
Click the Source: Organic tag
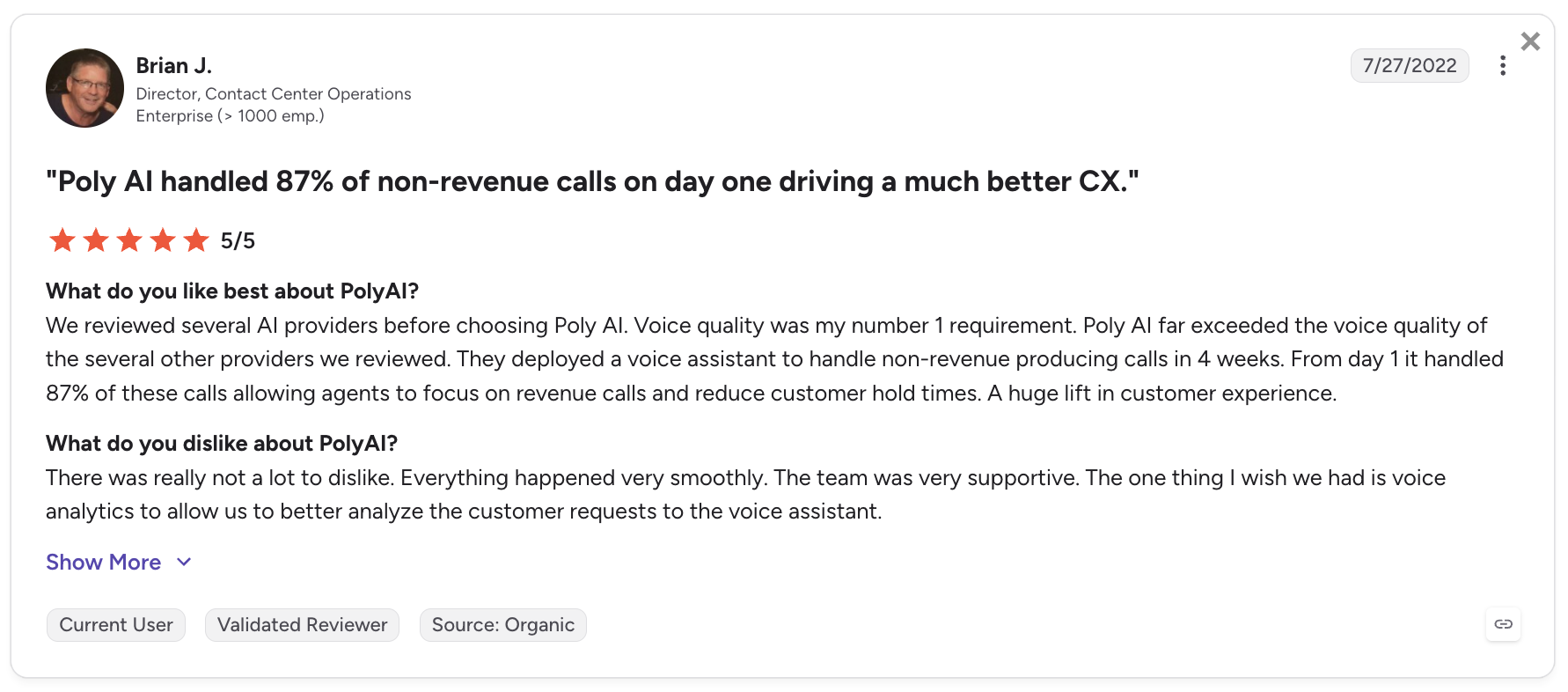[x=503, y=625]
